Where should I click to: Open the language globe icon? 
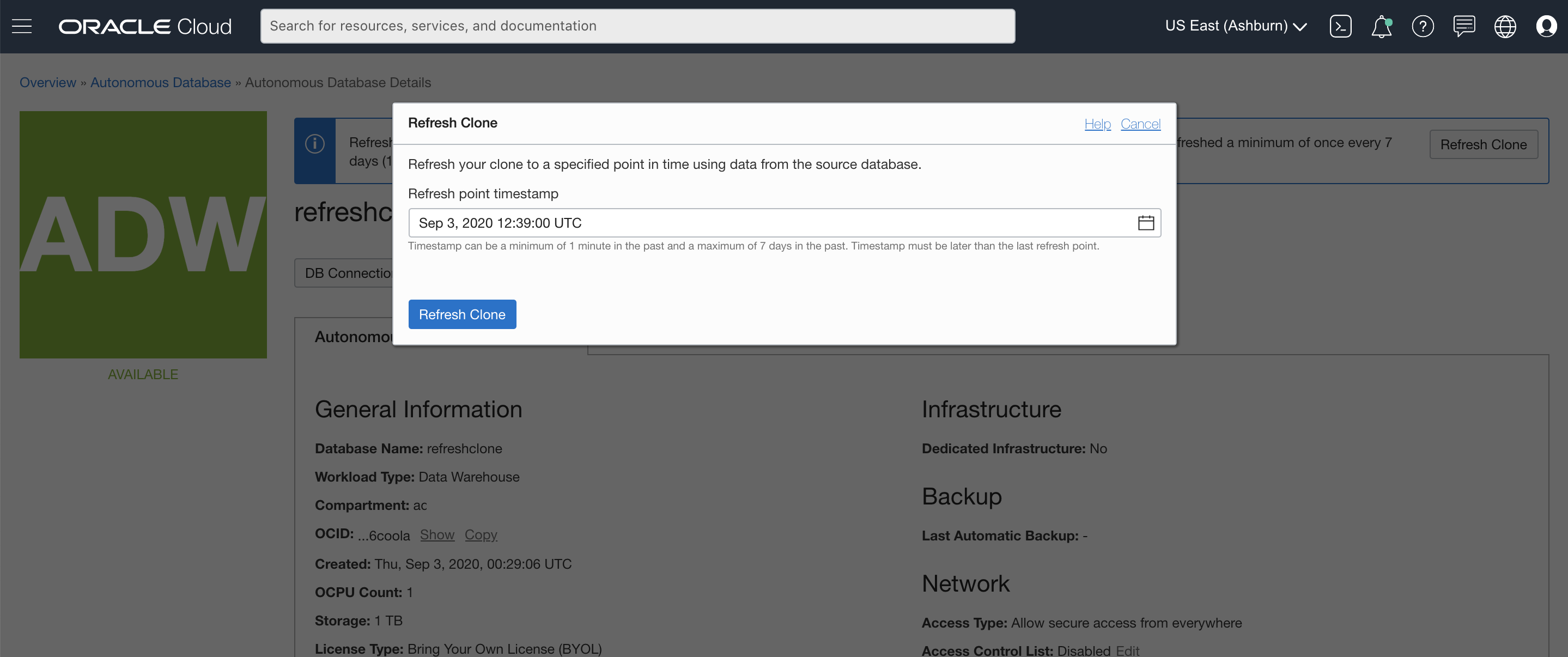(1505, 26)
